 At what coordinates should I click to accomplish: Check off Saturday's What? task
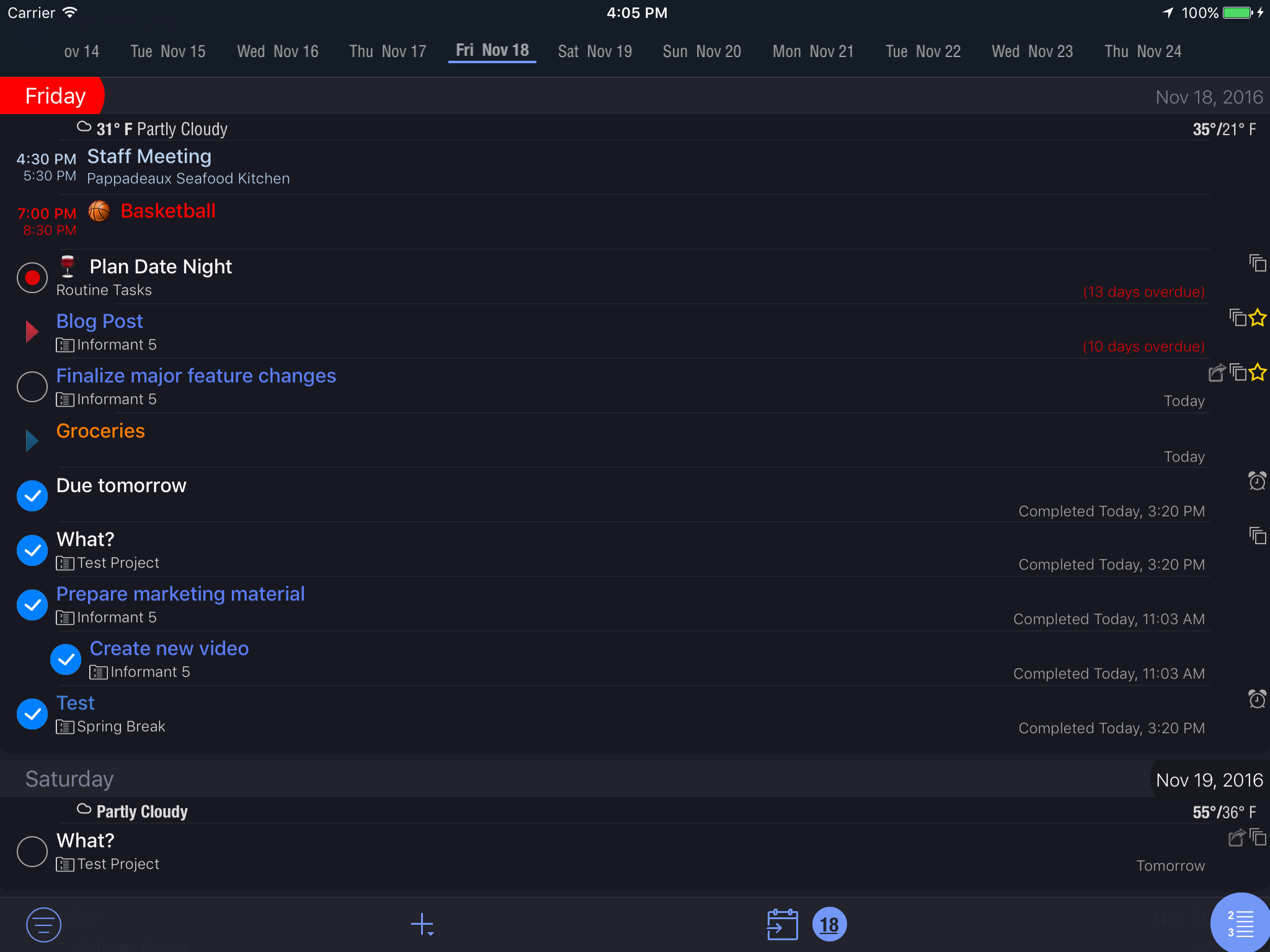32,851
